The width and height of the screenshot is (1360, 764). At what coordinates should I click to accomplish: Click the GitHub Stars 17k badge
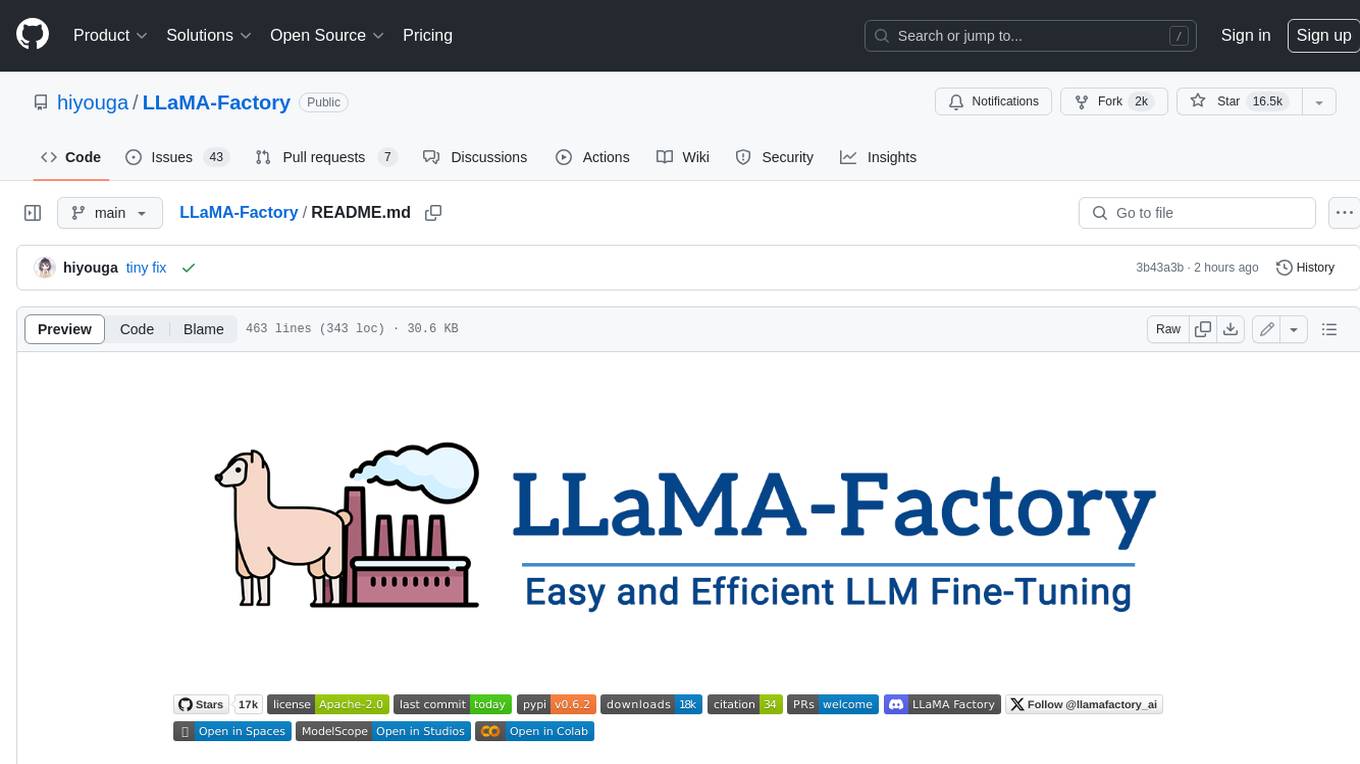(x=217, y=704)
